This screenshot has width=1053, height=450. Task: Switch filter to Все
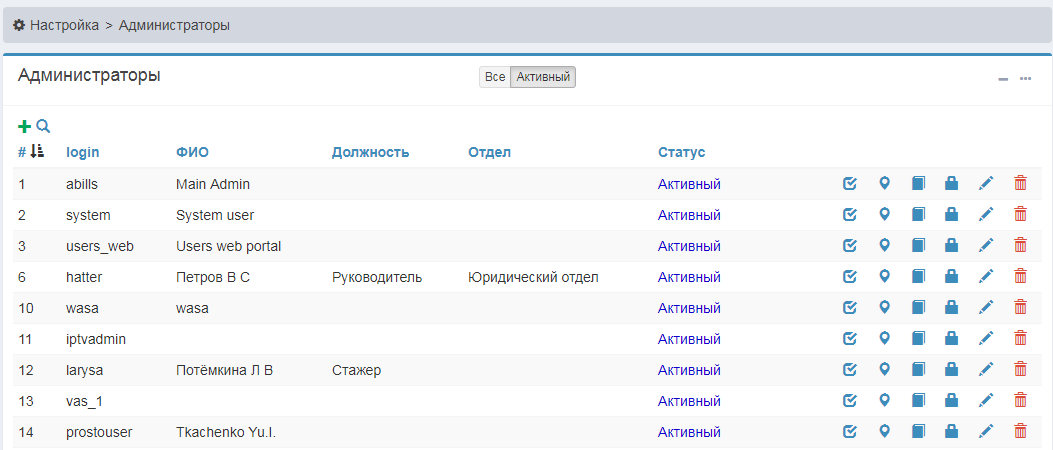[x=494, y=77]
